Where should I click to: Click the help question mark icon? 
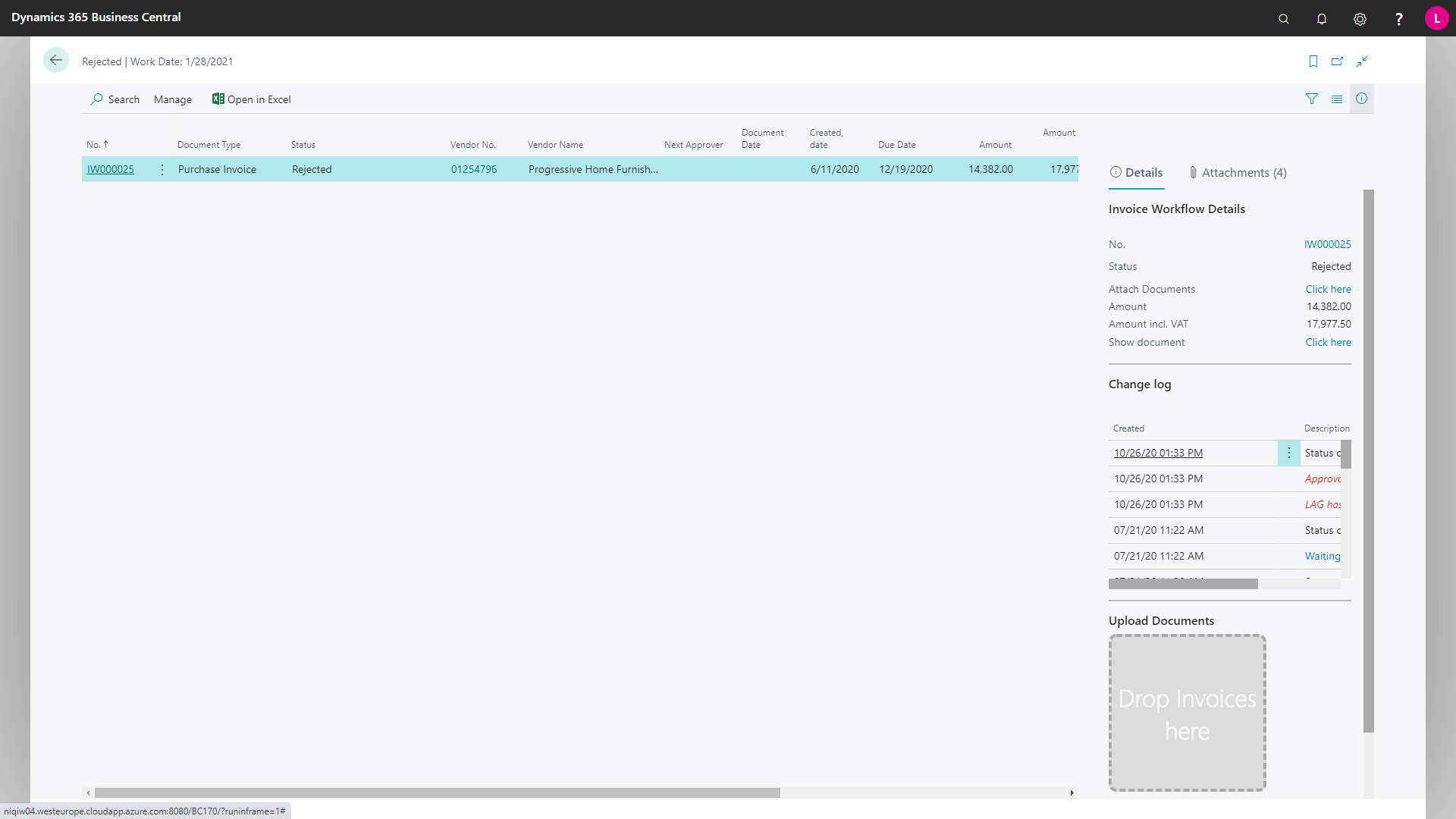pos(1398,19)
